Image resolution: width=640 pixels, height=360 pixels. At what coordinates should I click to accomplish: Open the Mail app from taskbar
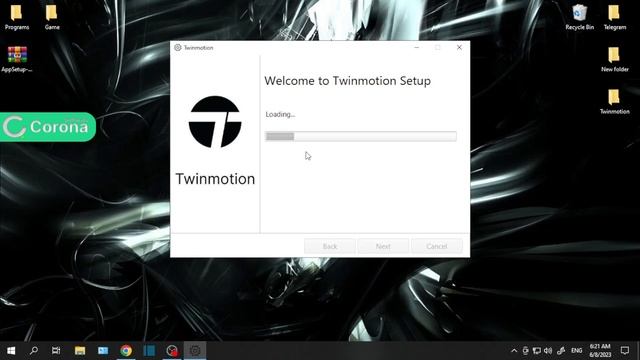[103, 351]
